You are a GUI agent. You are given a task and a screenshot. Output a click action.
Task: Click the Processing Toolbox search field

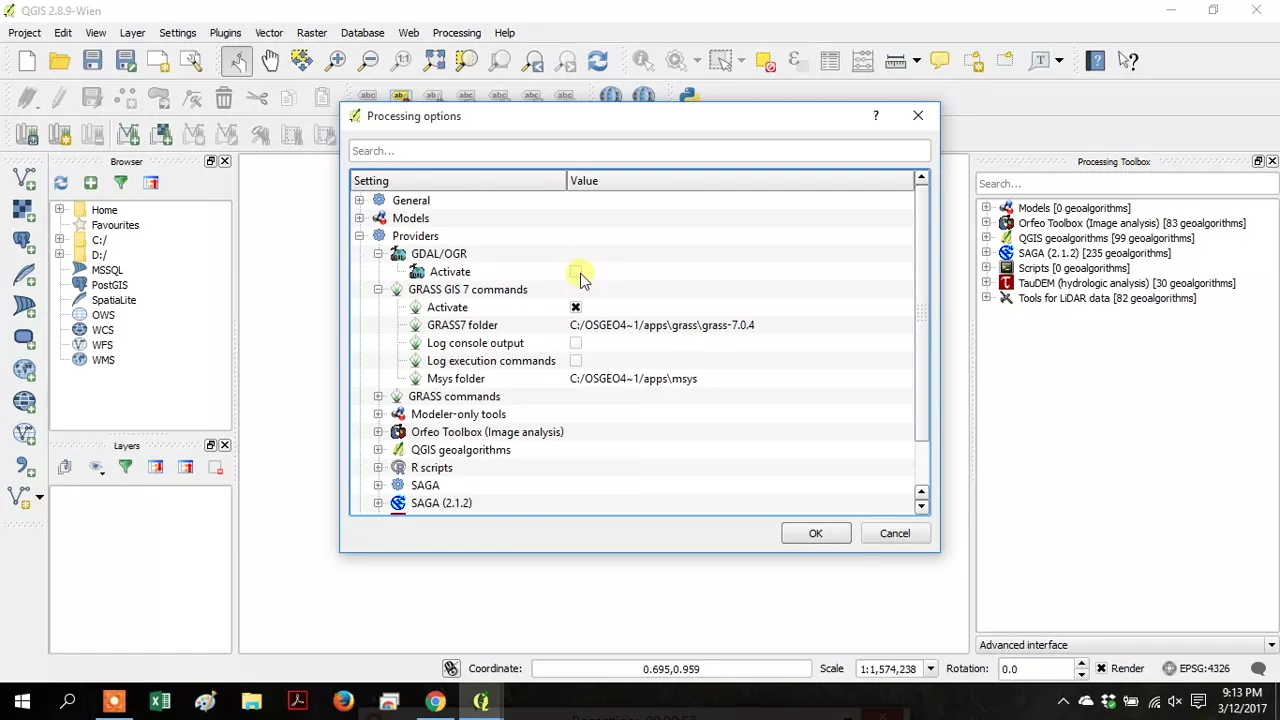[x=1127, y=184]
